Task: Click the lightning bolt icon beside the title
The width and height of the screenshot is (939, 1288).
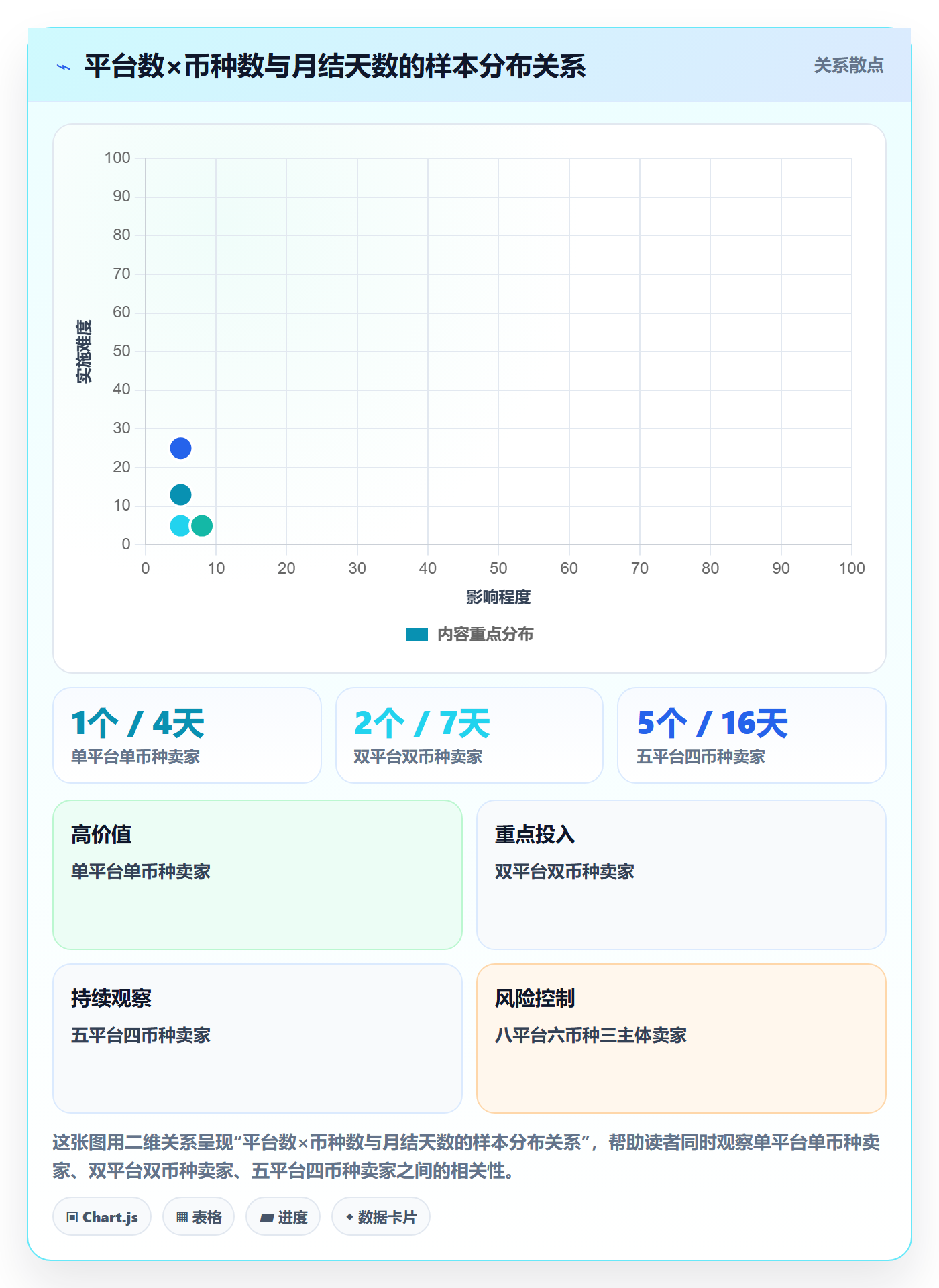Action: pyautogui.click(x=64, y=67)
